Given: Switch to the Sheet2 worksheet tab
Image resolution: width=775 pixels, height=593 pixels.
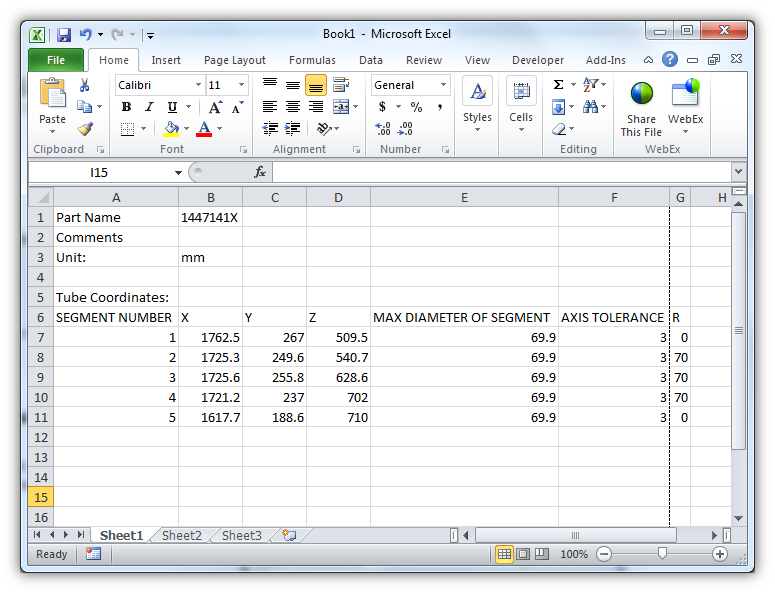Looking at the screenshot, I should [x=181, y=535].
